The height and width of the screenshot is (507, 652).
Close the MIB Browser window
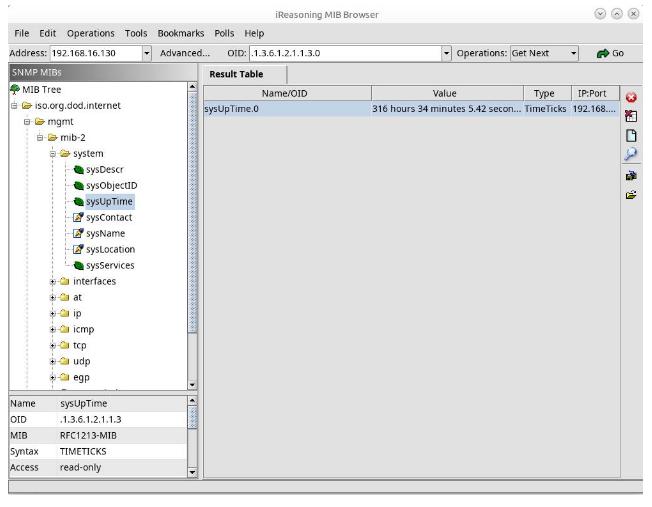(633, 14)
